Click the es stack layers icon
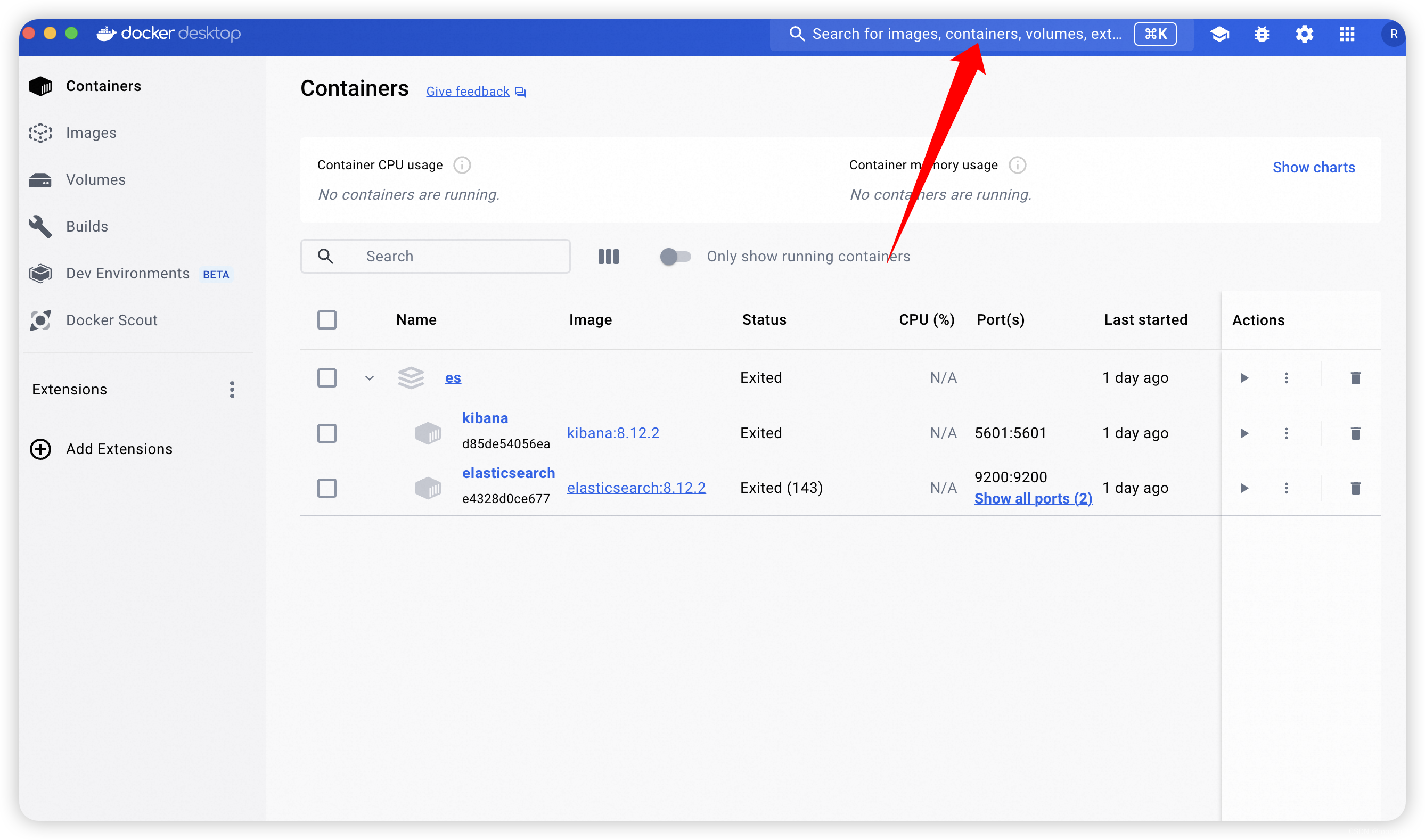The height and width of the screenshot is (840, 1425). 411,378
